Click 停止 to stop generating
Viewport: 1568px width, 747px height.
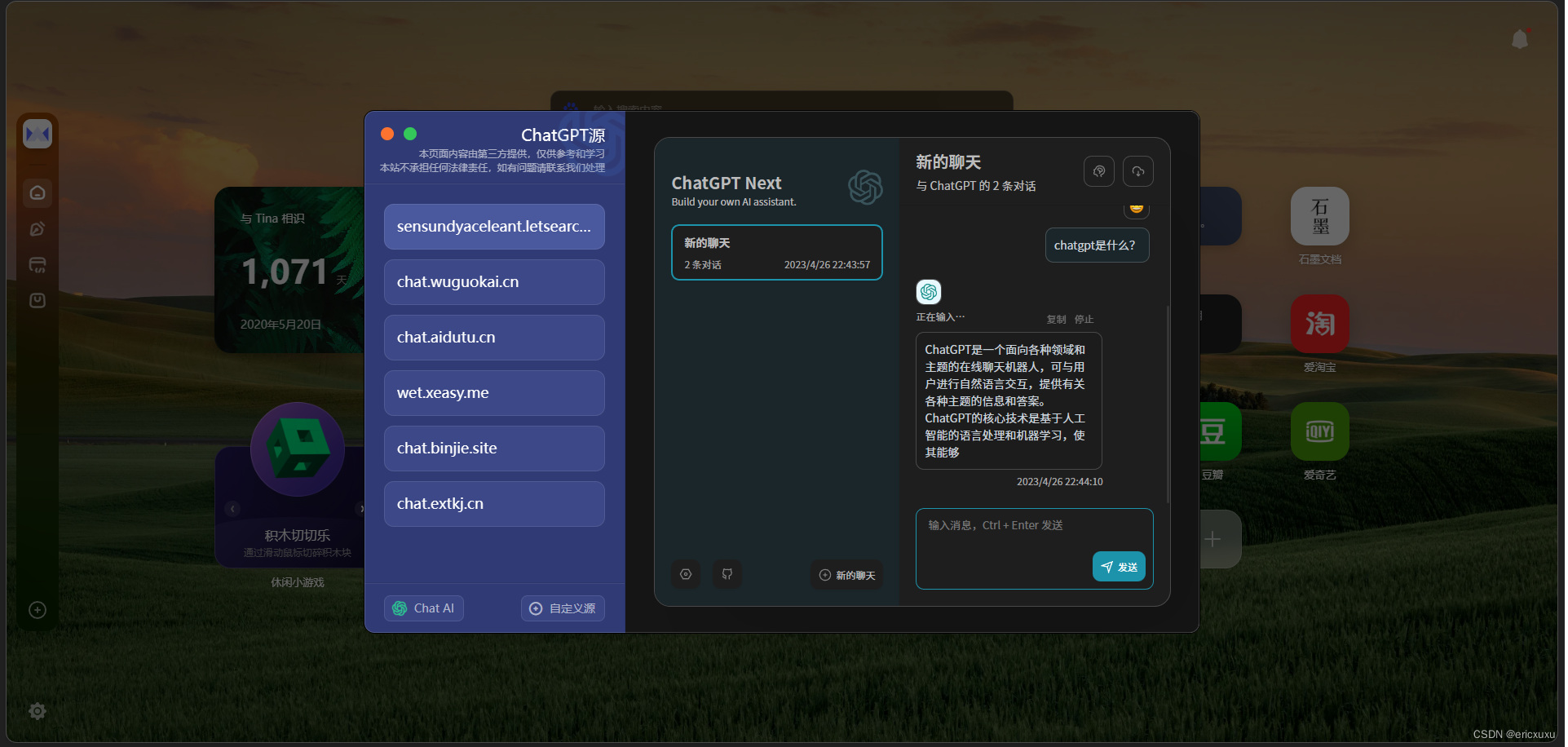click(x=1084, y=320)
